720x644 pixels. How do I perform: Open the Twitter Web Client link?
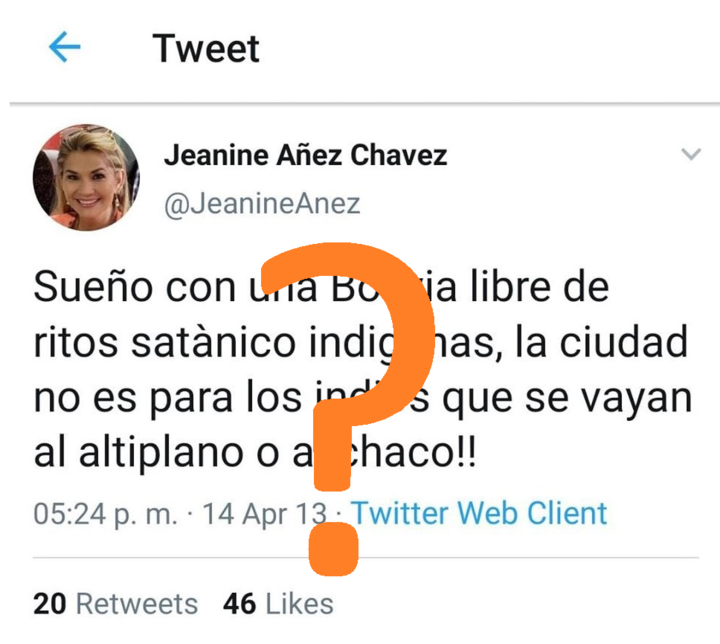[x=479, y=513]
